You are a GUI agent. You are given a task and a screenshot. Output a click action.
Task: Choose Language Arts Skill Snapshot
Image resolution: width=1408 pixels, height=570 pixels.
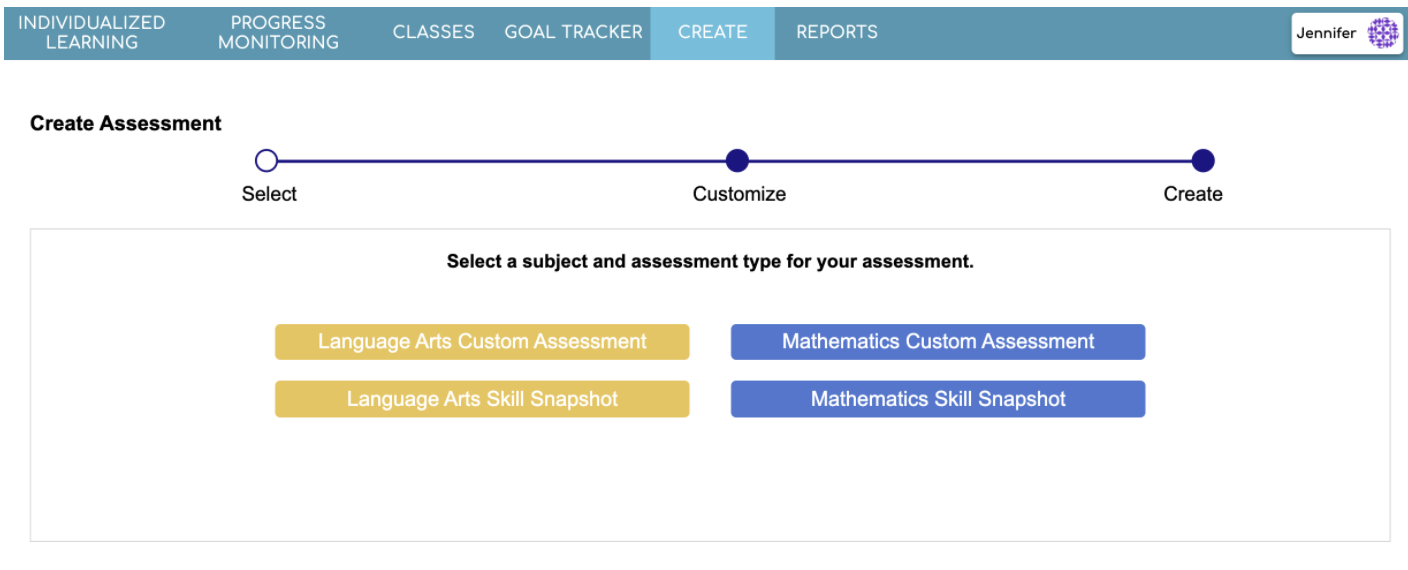point(482,399)
